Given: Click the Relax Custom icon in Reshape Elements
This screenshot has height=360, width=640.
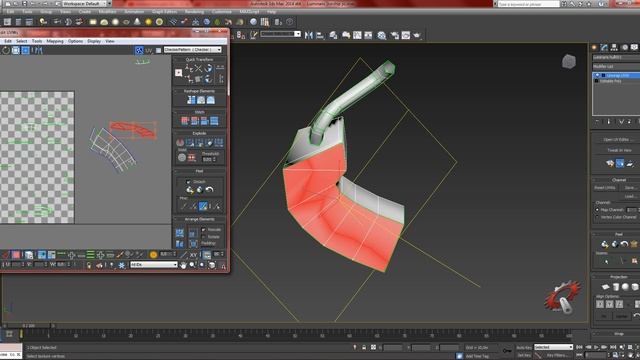Looking at the screenshot, I should (x=211, y=100).
